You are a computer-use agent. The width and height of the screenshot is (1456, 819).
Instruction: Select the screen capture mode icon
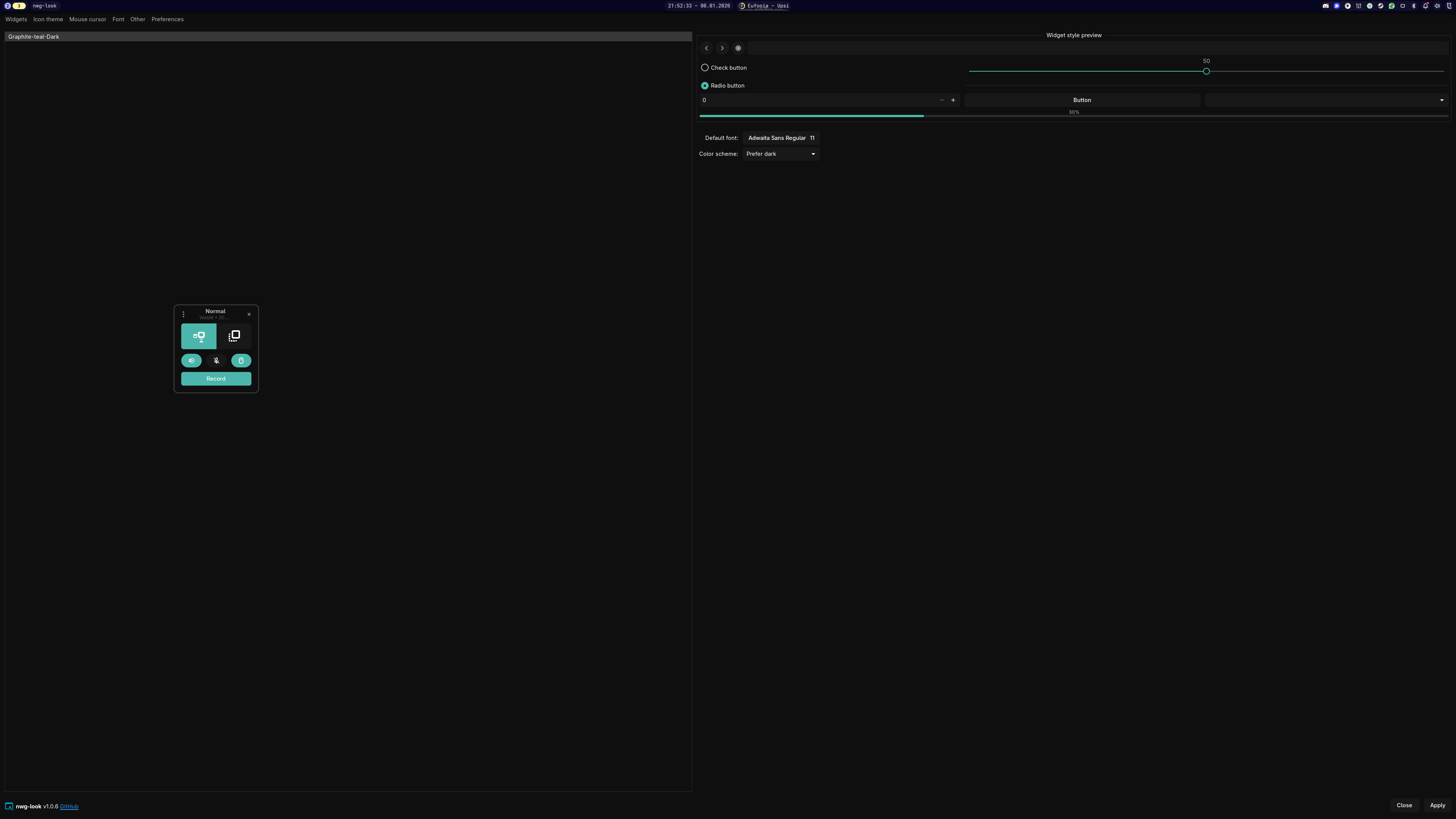pyautogui.click(x=198, y=336)
